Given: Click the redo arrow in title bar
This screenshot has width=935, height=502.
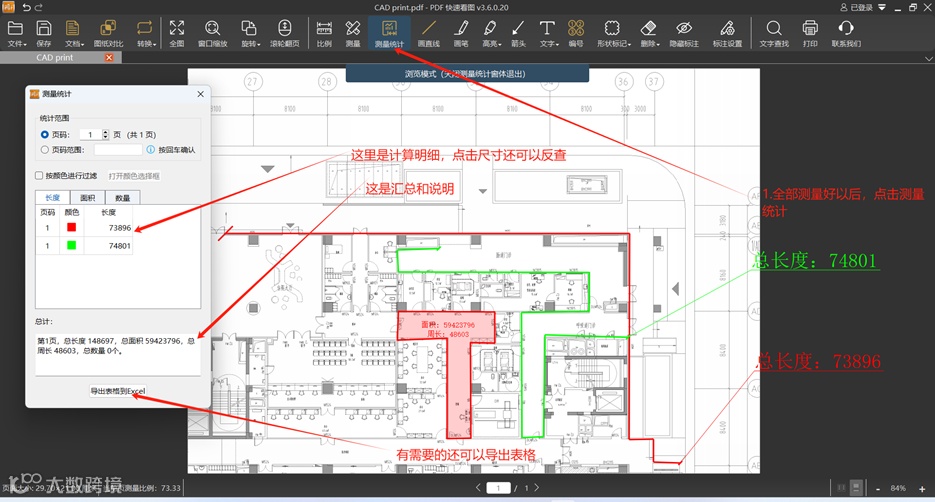Looking at the screenshot, I should click(39, 7).
